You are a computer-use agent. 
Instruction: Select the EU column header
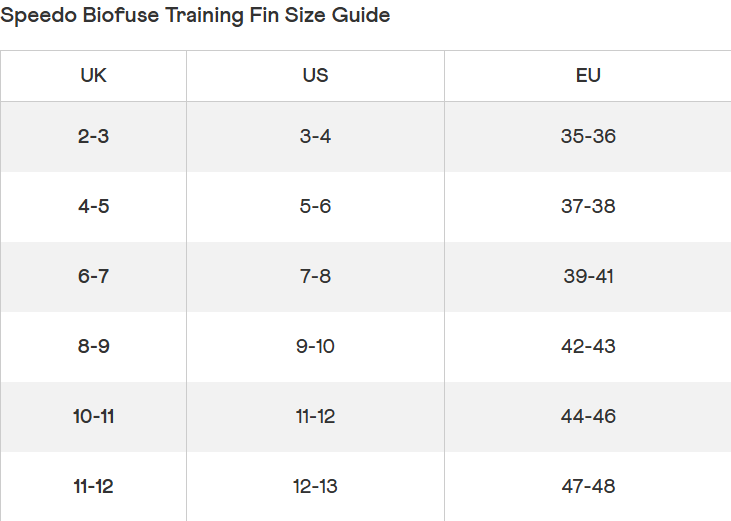coord(588,75)
